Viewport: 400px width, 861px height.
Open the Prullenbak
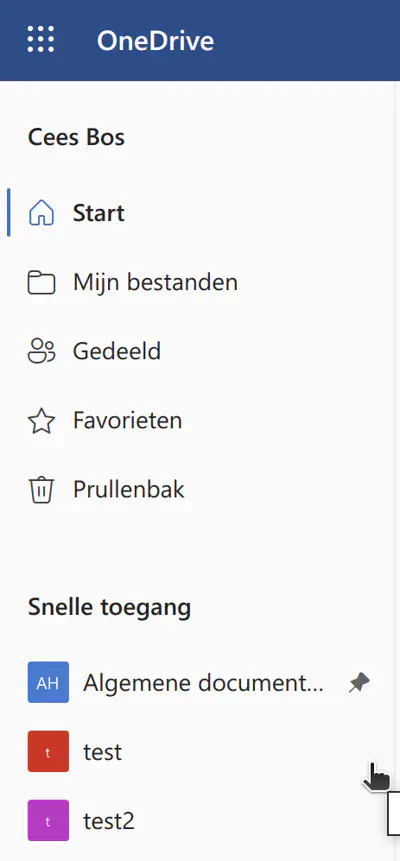tap(129, 490)
